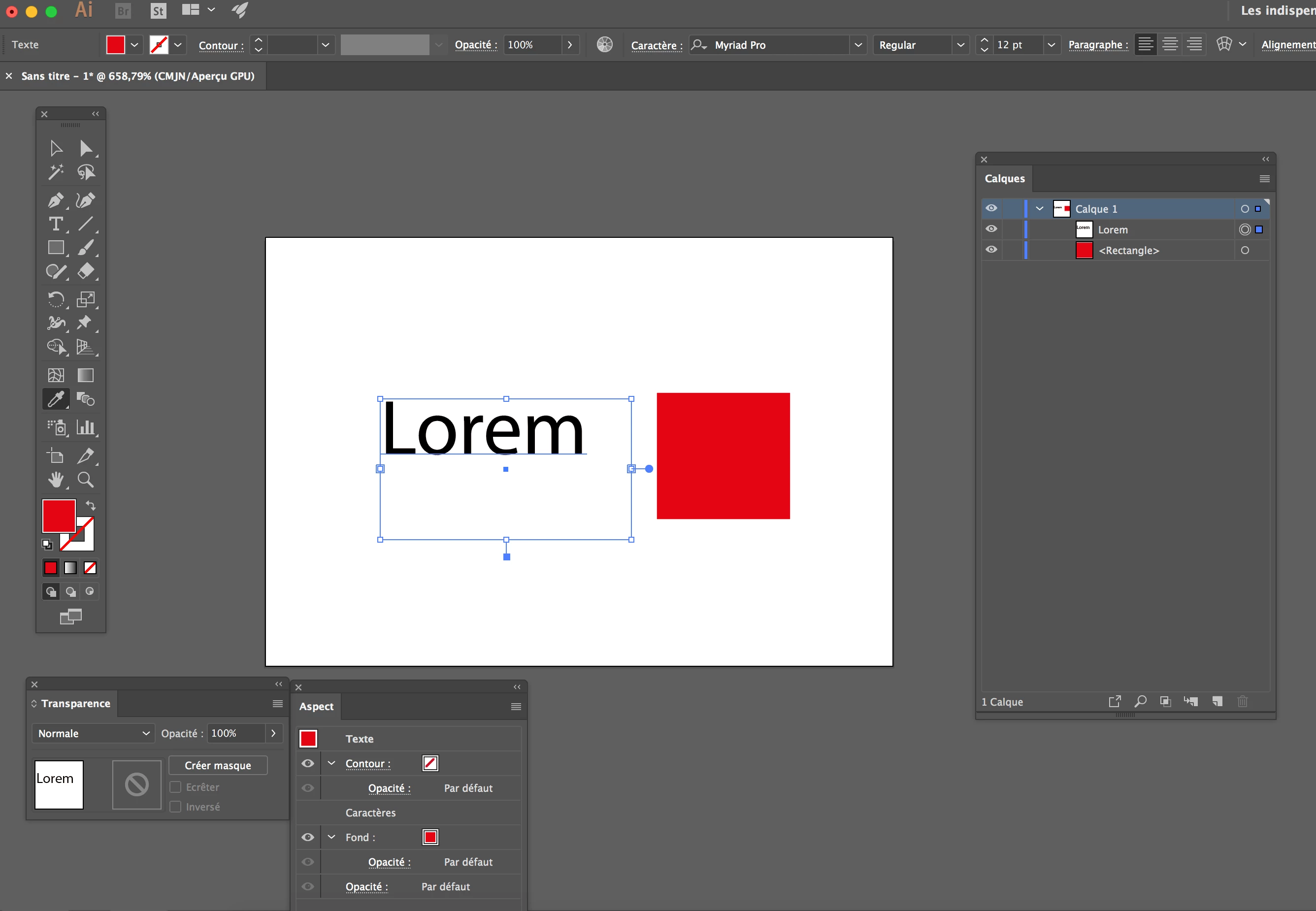
Task: Click the red fill swatch in toolbox
Action: tap(58, 516)
